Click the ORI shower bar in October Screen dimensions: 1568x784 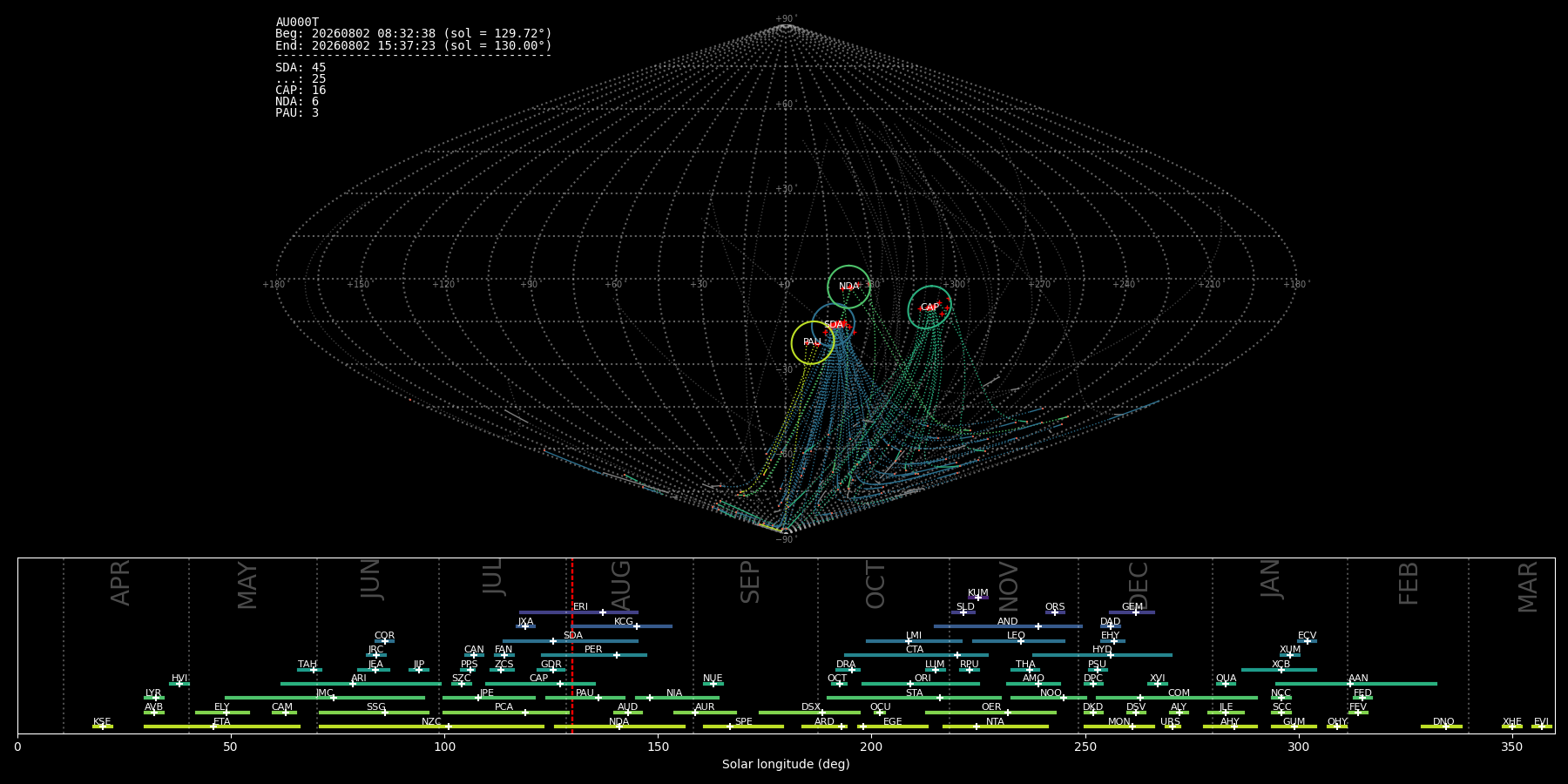tap(921, 684)
